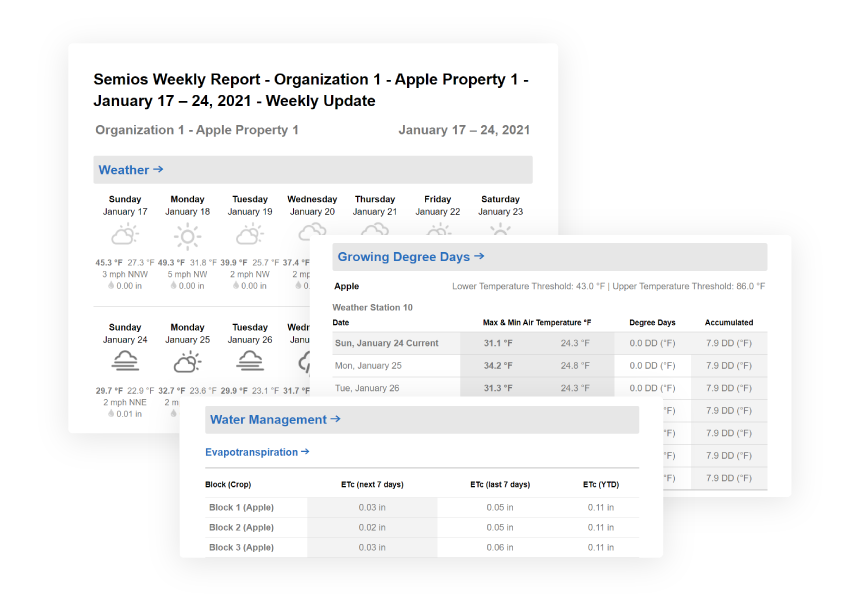Click the 'Max & Min Air Temperature °F' header
Screen dimensions: 860x600
pos(537,322)
